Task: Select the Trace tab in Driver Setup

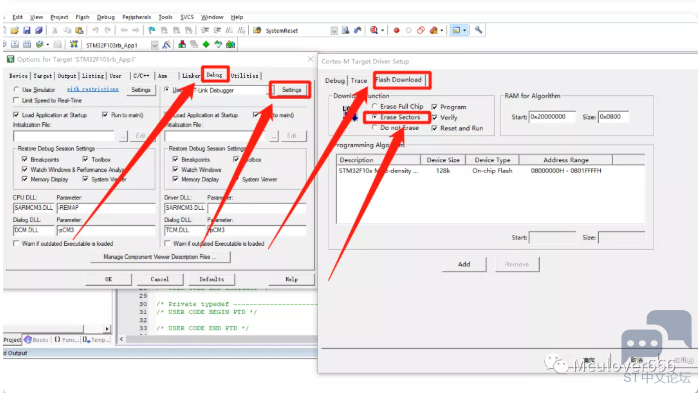Action: [x=358, y=80]
